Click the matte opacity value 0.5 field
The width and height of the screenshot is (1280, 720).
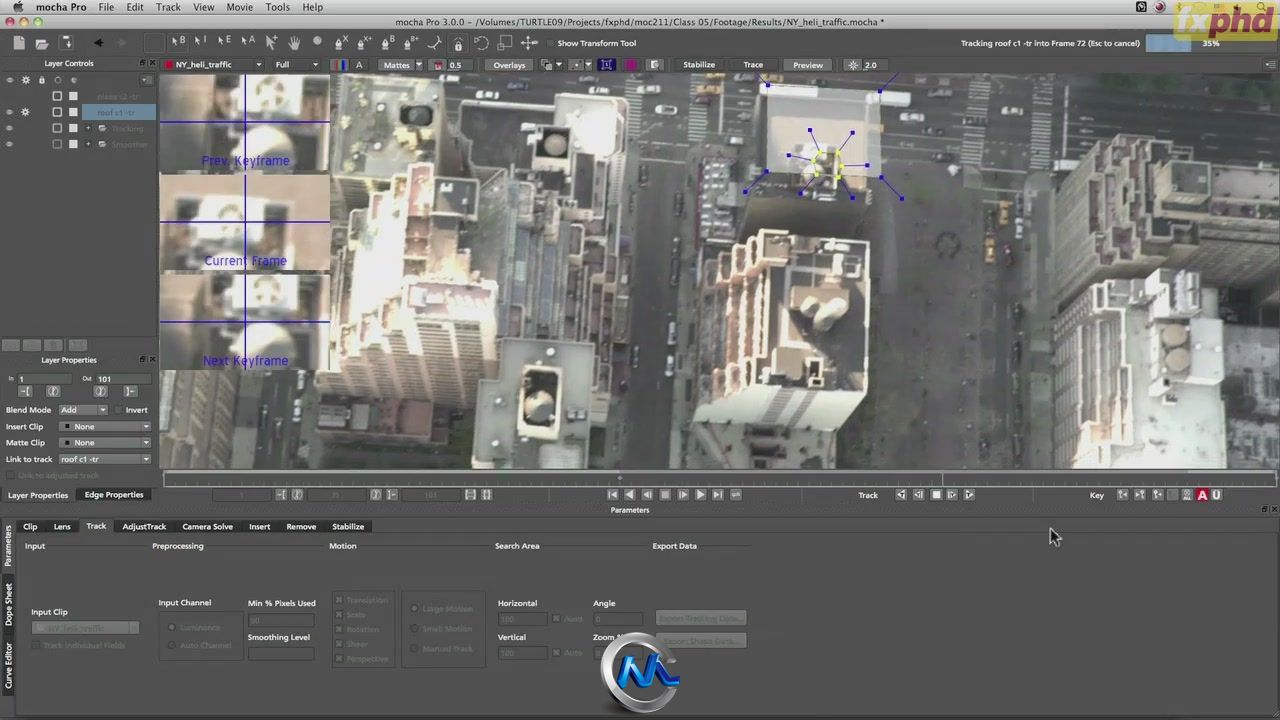[458, 65]
